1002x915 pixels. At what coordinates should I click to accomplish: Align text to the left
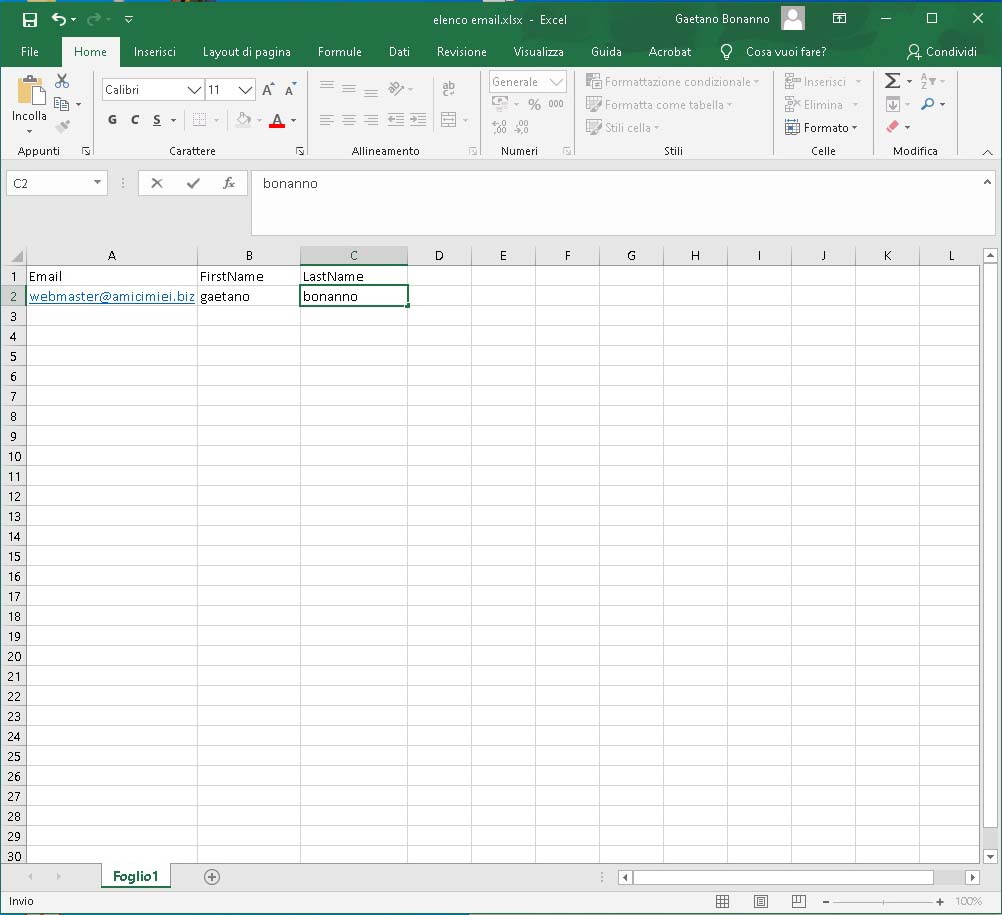(x=327, y=119)
